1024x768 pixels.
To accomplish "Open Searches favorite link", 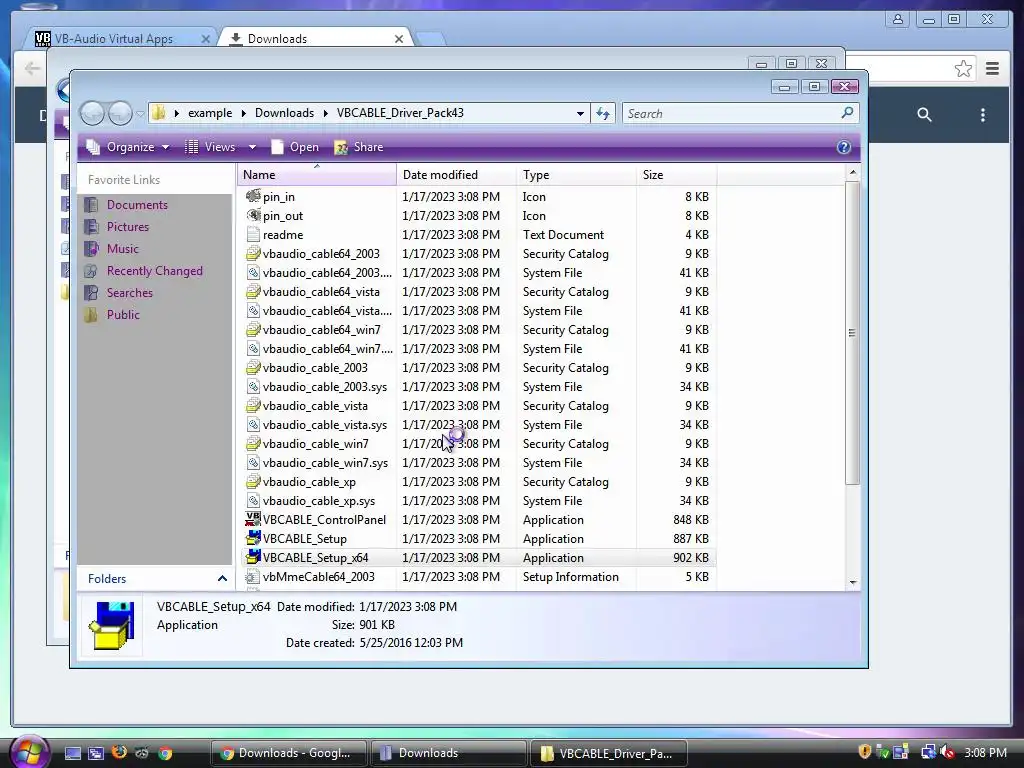I will pyautogui.click(x=130, y=293).
